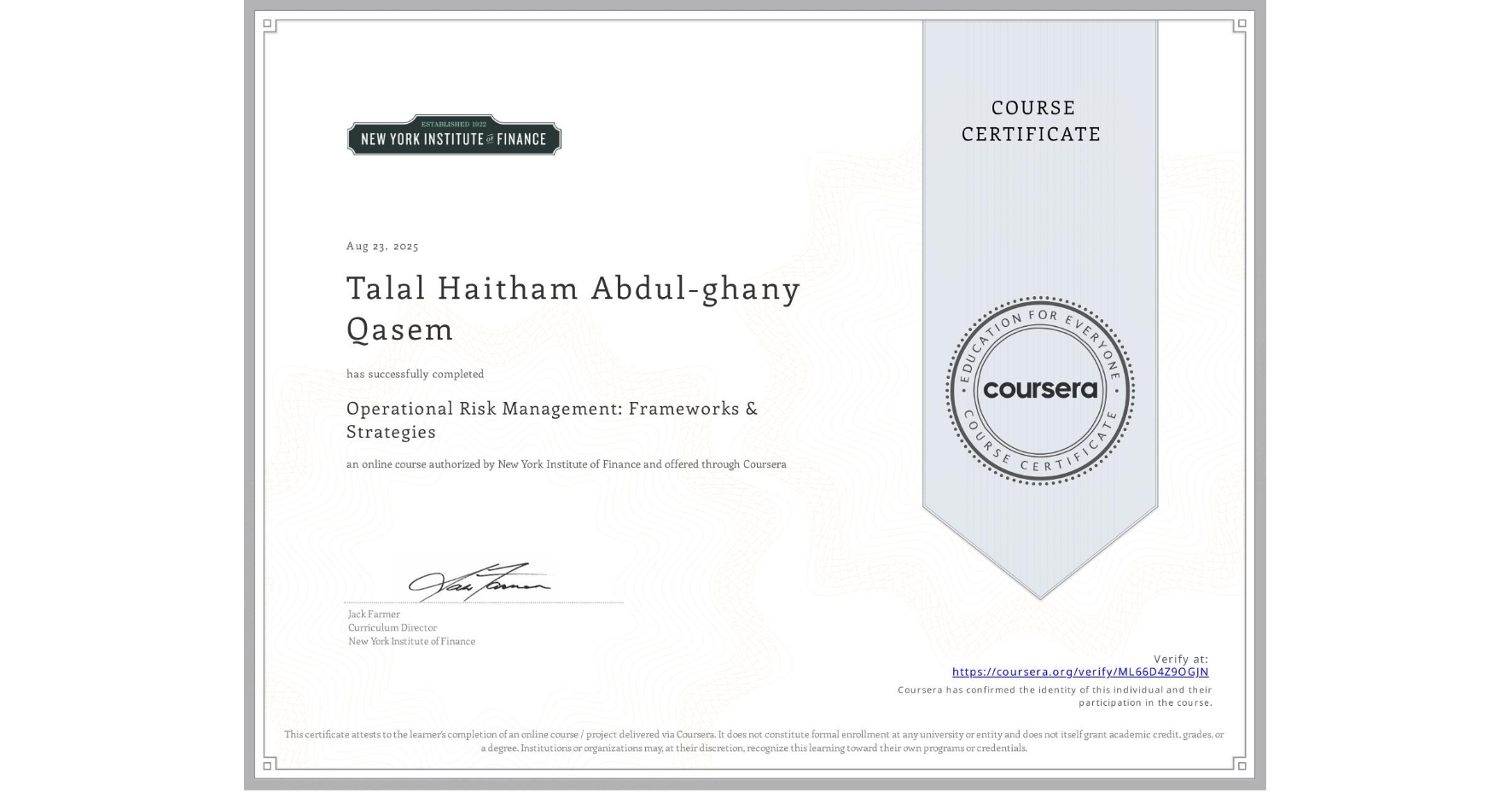This screenshot has width=1512, height=792.
Task: Select the disclaimer 'This certificate attests' line
Action: pyautogui.click(x=754, y=734)
